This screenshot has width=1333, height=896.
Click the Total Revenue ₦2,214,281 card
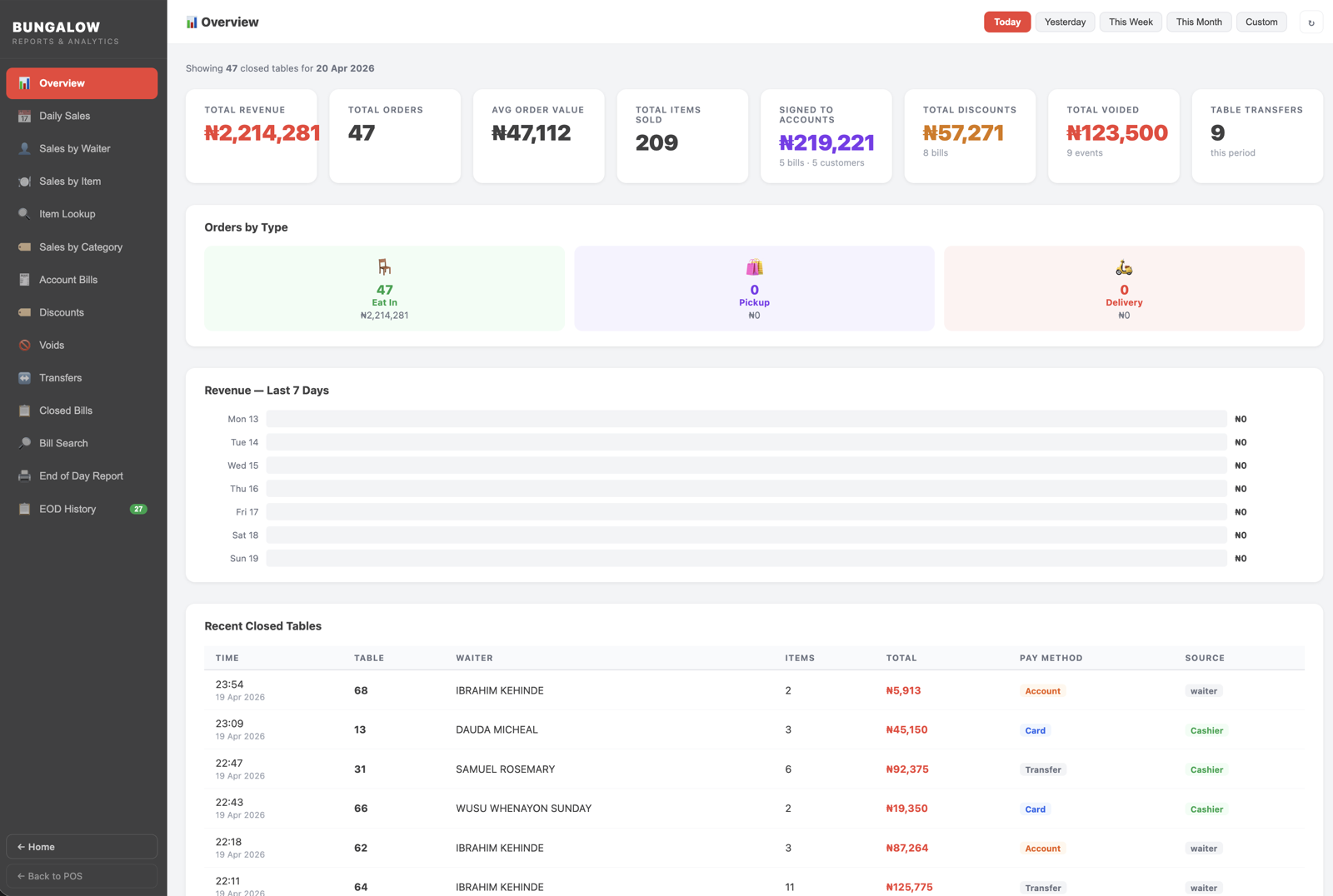[252, 136]
